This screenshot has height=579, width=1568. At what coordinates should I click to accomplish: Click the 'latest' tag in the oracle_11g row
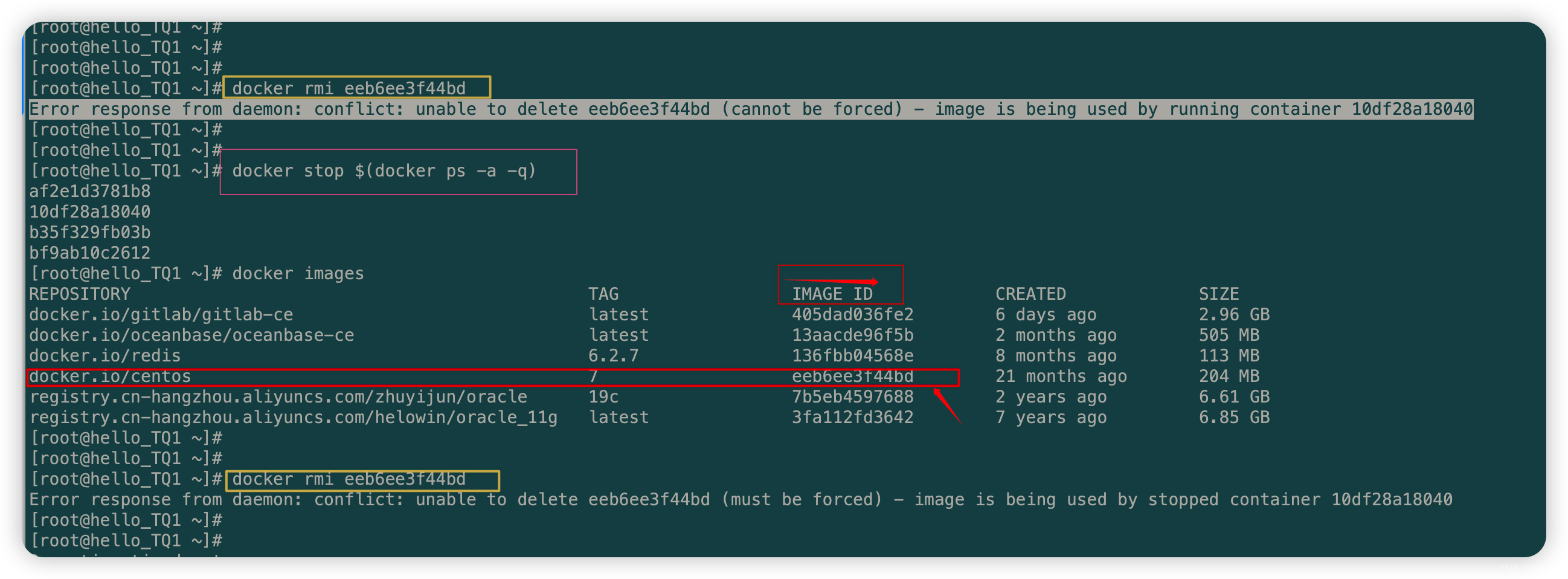coord(619,418)
